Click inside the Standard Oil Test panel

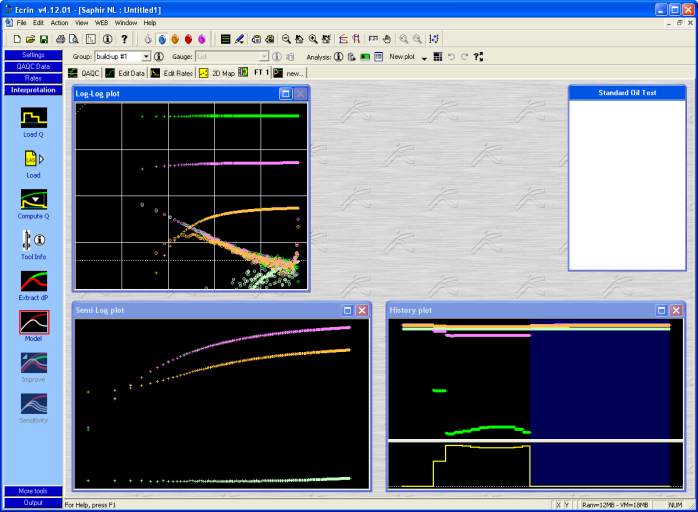627,185
